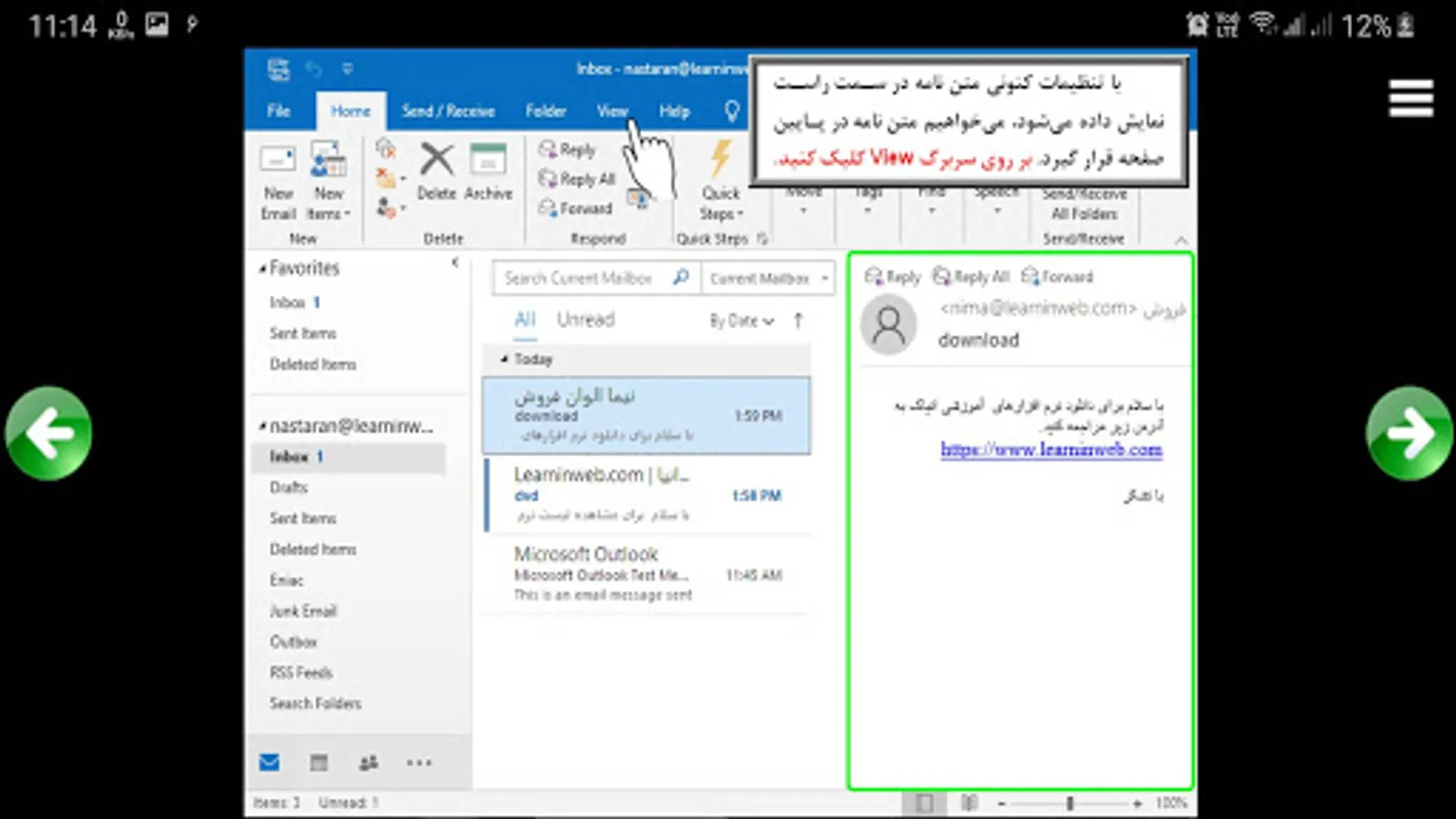Image resolution: width=1456 pixels, height=819 pixels.
Task: Click the Ignore conversation icon
Action: 386,147
